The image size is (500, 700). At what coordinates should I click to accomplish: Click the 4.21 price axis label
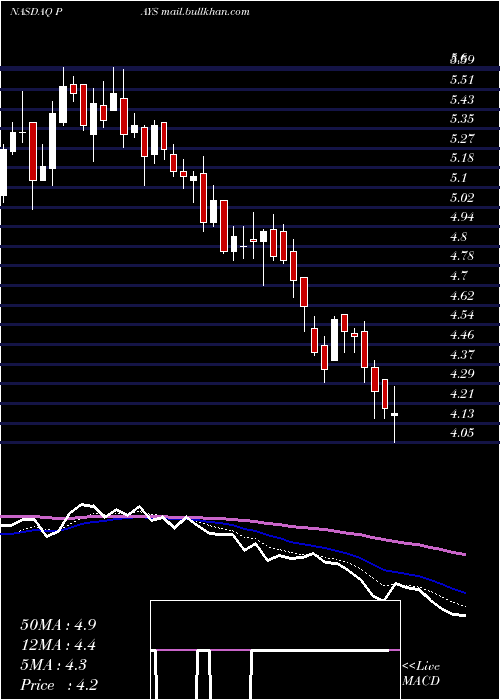(462, 394)
